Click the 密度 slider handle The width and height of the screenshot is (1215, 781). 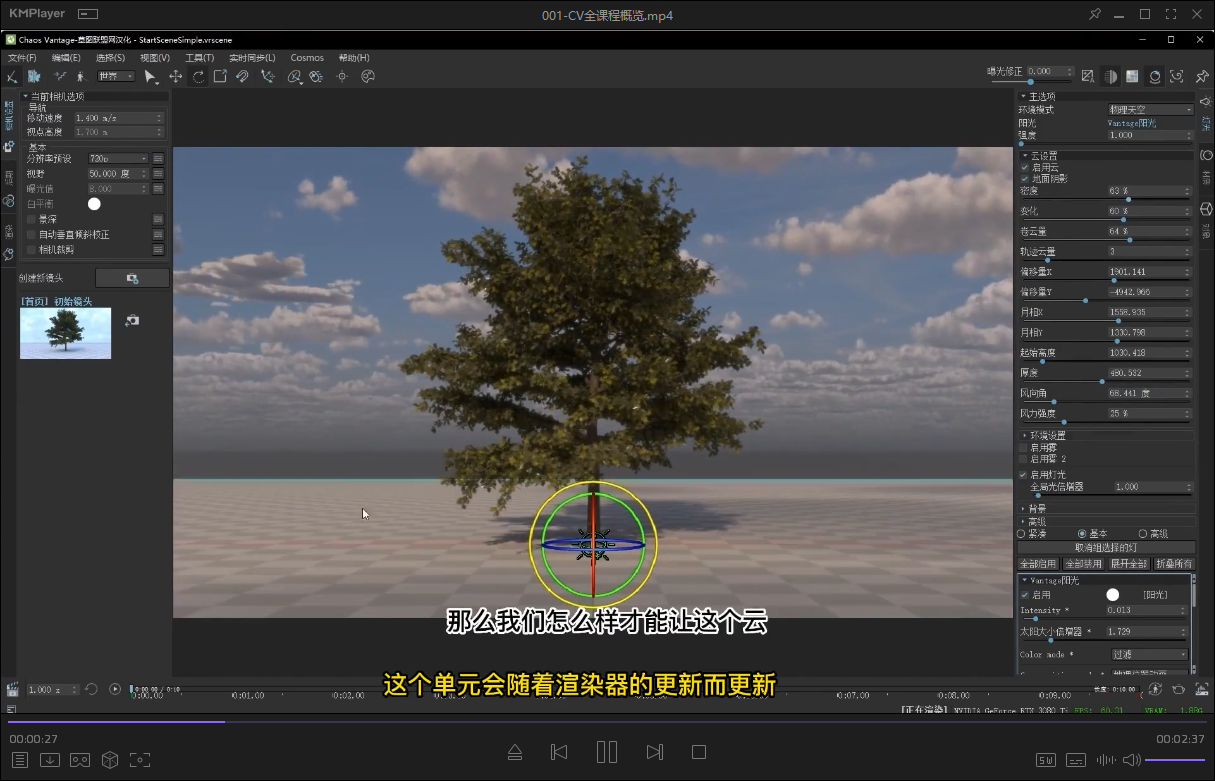point(1128,200)
